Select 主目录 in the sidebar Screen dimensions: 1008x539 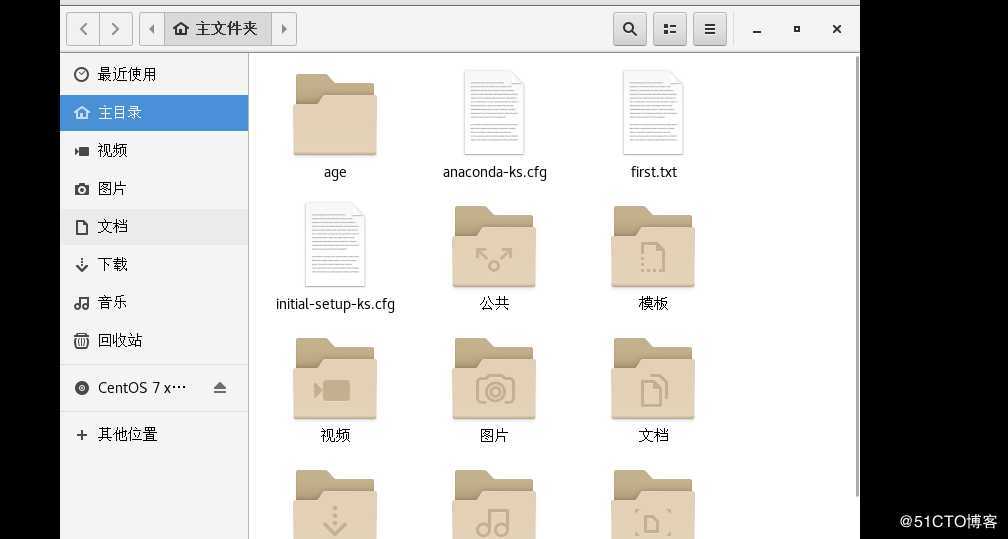point(154,113)
